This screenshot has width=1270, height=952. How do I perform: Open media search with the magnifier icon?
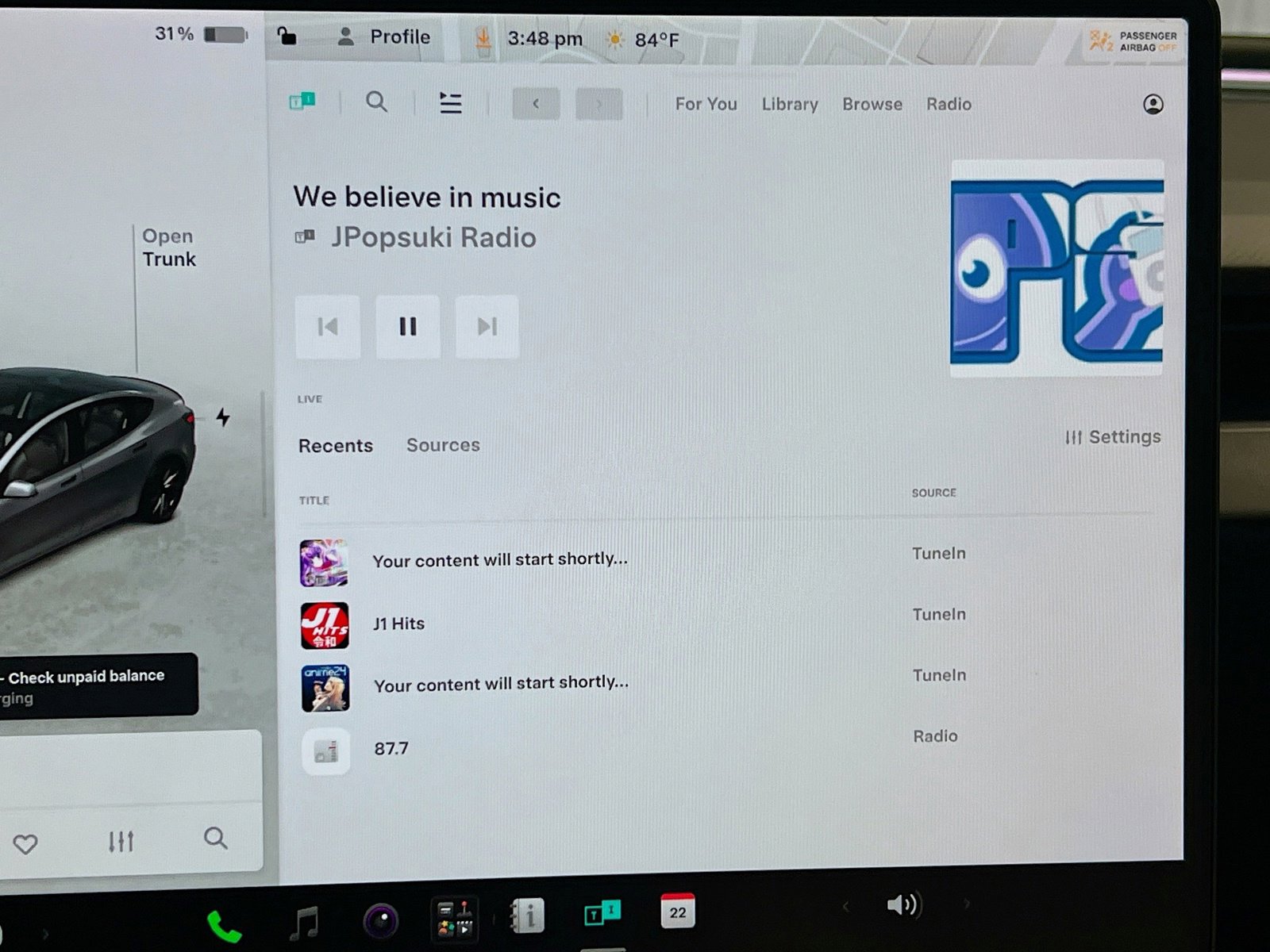[x=377, y=102]
